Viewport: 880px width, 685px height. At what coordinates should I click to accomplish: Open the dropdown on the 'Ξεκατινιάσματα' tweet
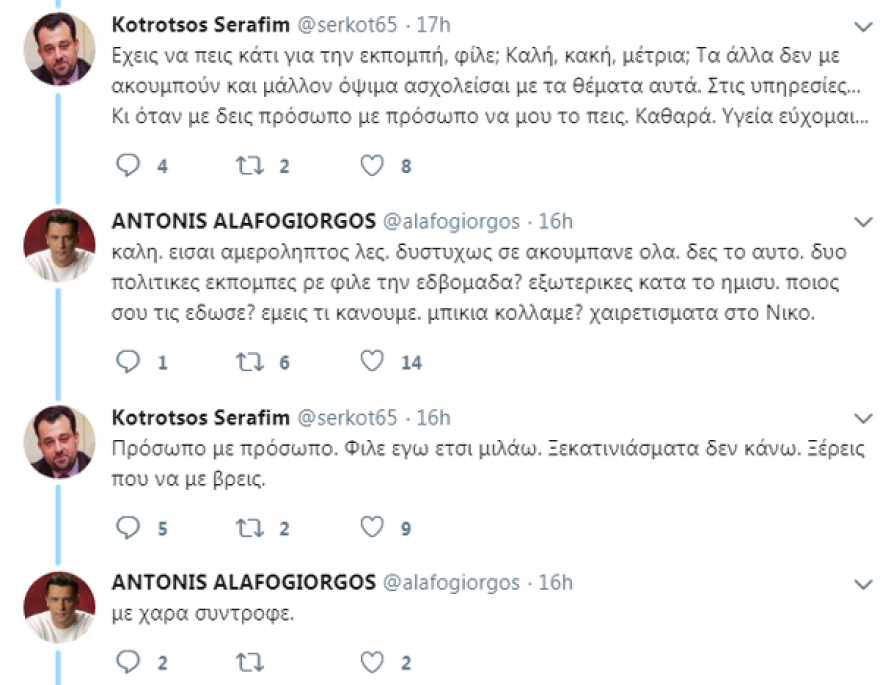click(862, 416)
